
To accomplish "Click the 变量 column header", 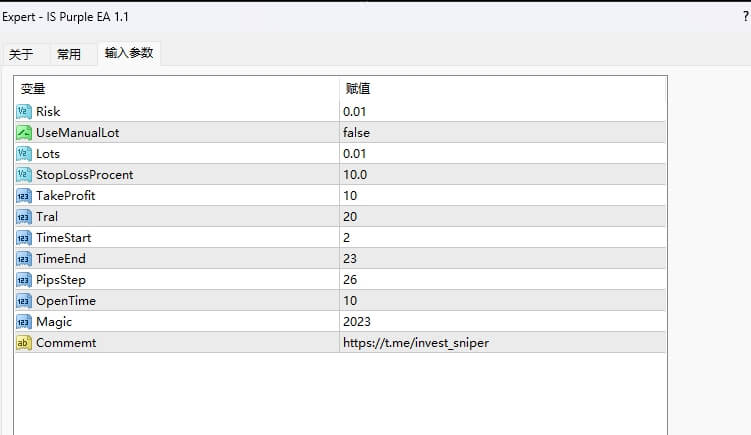I will (33, 89).
